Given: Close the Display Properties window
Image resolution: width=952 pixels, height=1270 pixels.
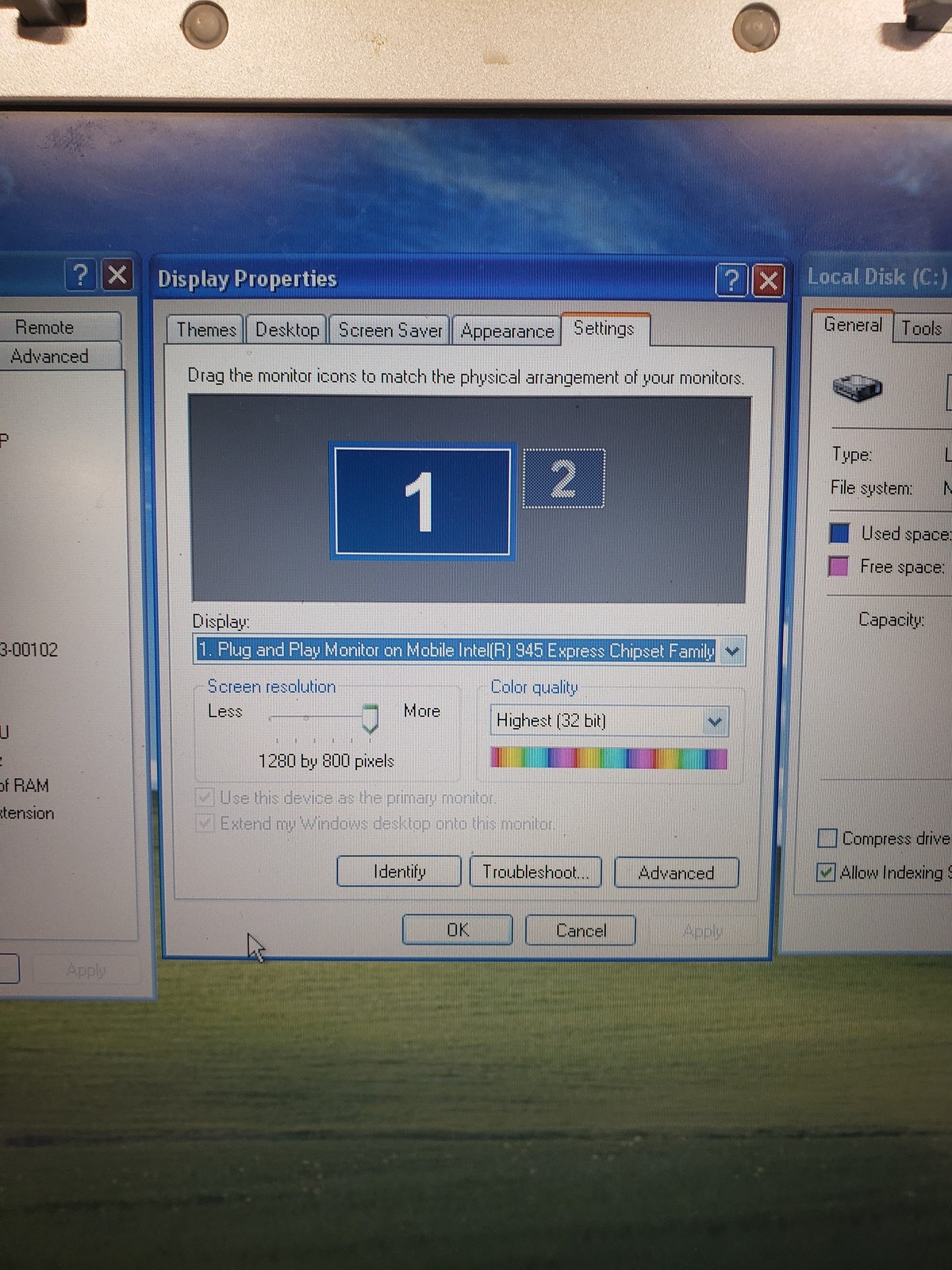Looking at the screenshot, I should (768, 280).
